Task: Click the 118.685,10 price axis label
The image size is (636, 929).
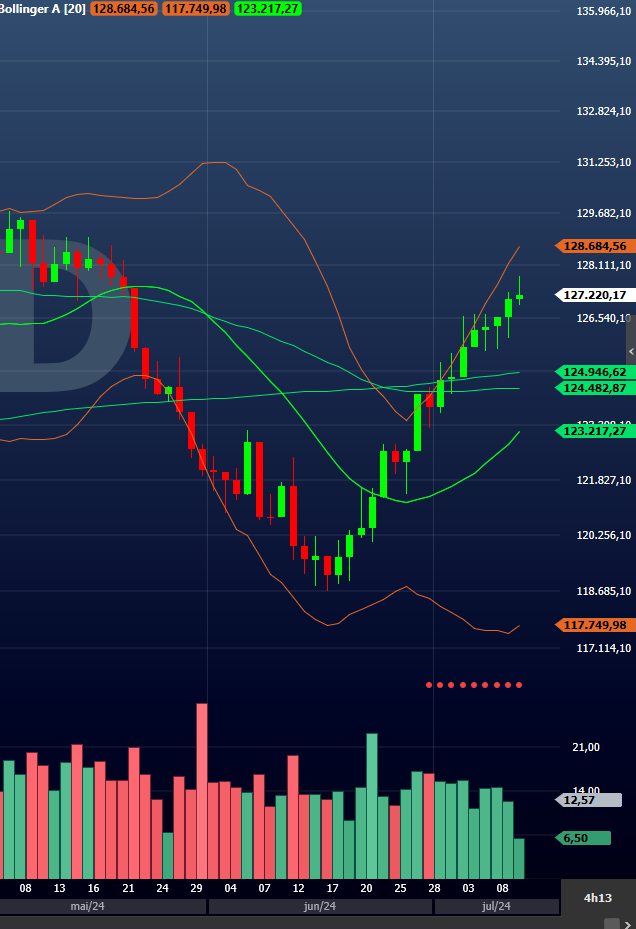Action: 603,591
